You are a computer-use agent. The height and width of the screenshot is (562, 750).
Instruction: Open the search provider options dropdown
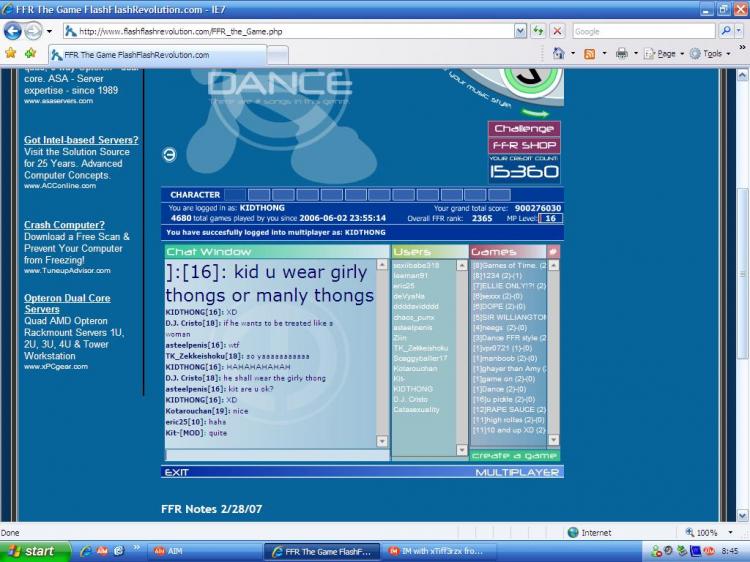(x=739, y=32)
